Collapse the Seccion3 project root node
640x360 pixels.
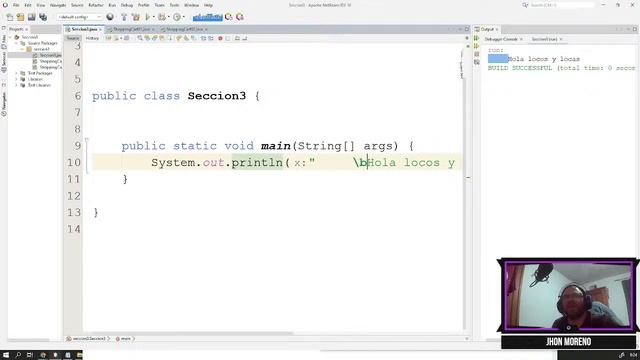[x=11, y=37]
